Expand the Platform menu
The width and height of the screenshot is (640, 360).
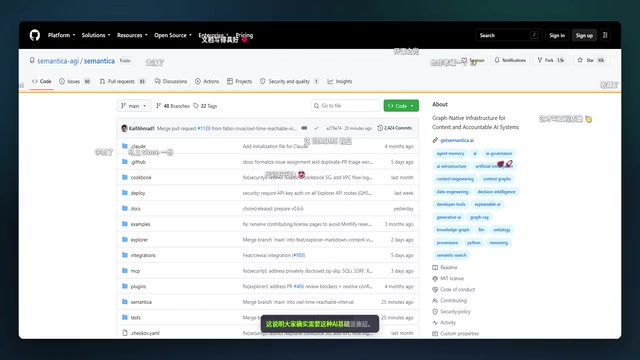click(x=61, y=35)
